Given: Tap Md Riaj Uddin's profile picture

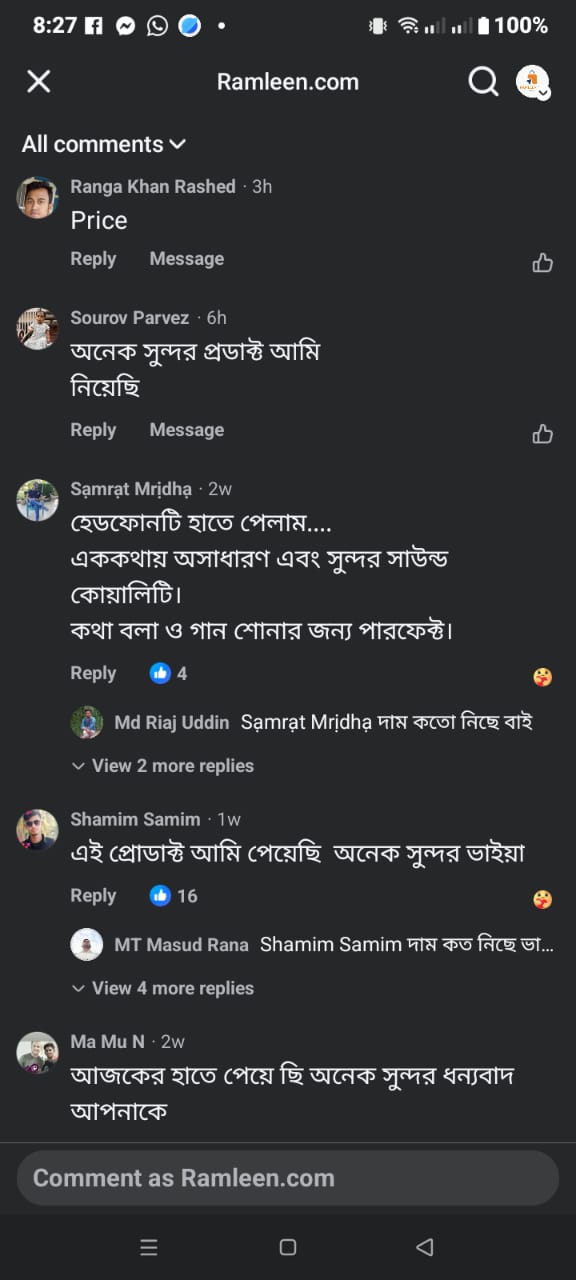Looking at the screenshot, I should click(x=87, y=722).
